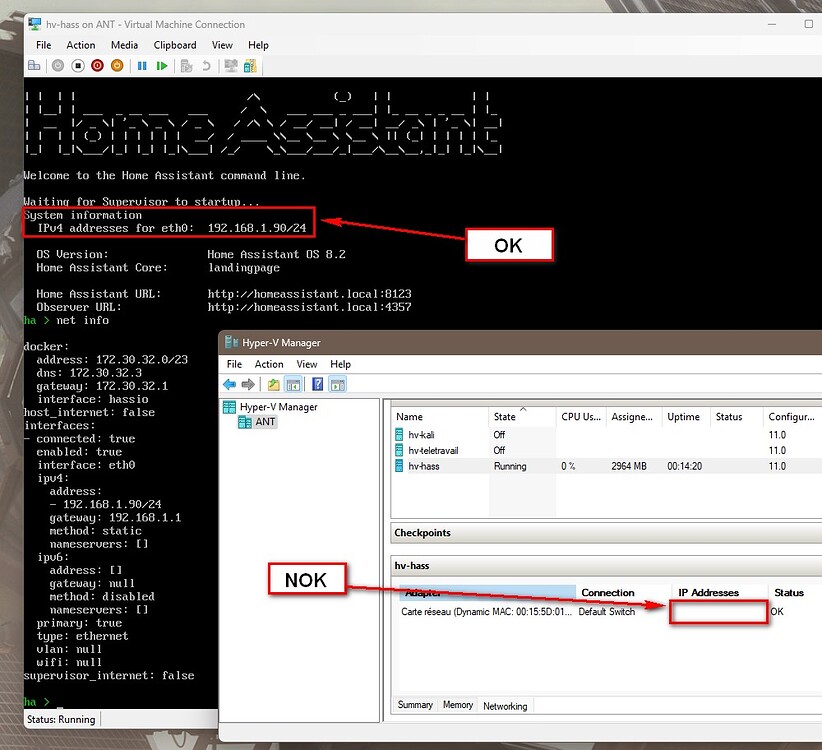Screen dimensions: 822x750
Task: Switch to the Summary tab
Action: click(414, 705)
